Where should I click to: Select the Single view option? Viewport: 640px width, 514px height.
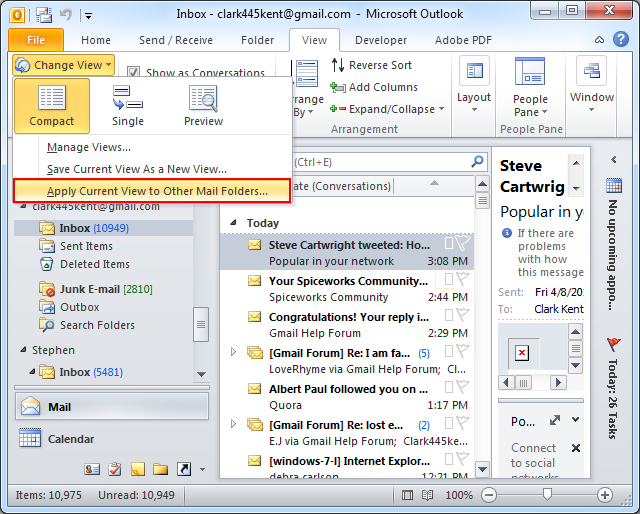pyautogui.click(x=128, y=106)
